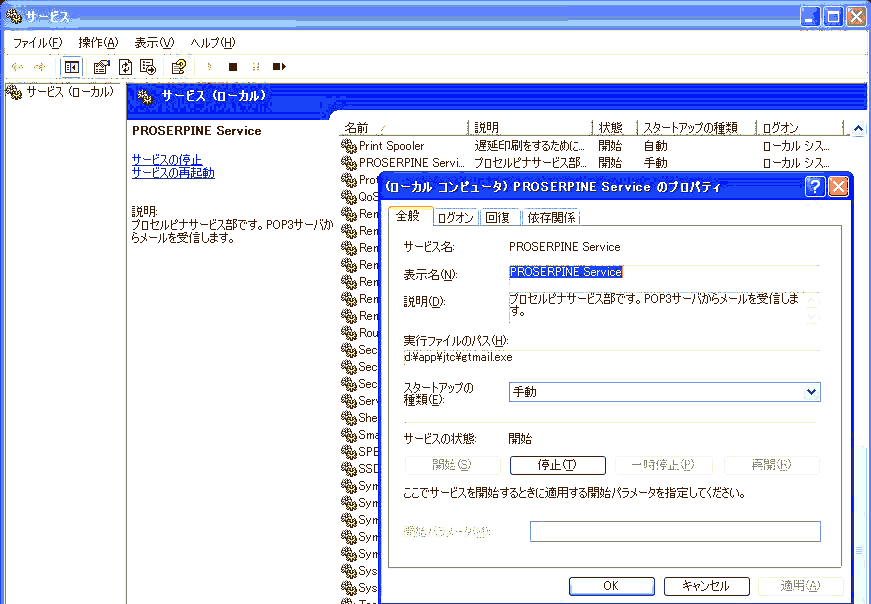Select the service row starting with QoS

pyautogui.click(x=360, y=197)
